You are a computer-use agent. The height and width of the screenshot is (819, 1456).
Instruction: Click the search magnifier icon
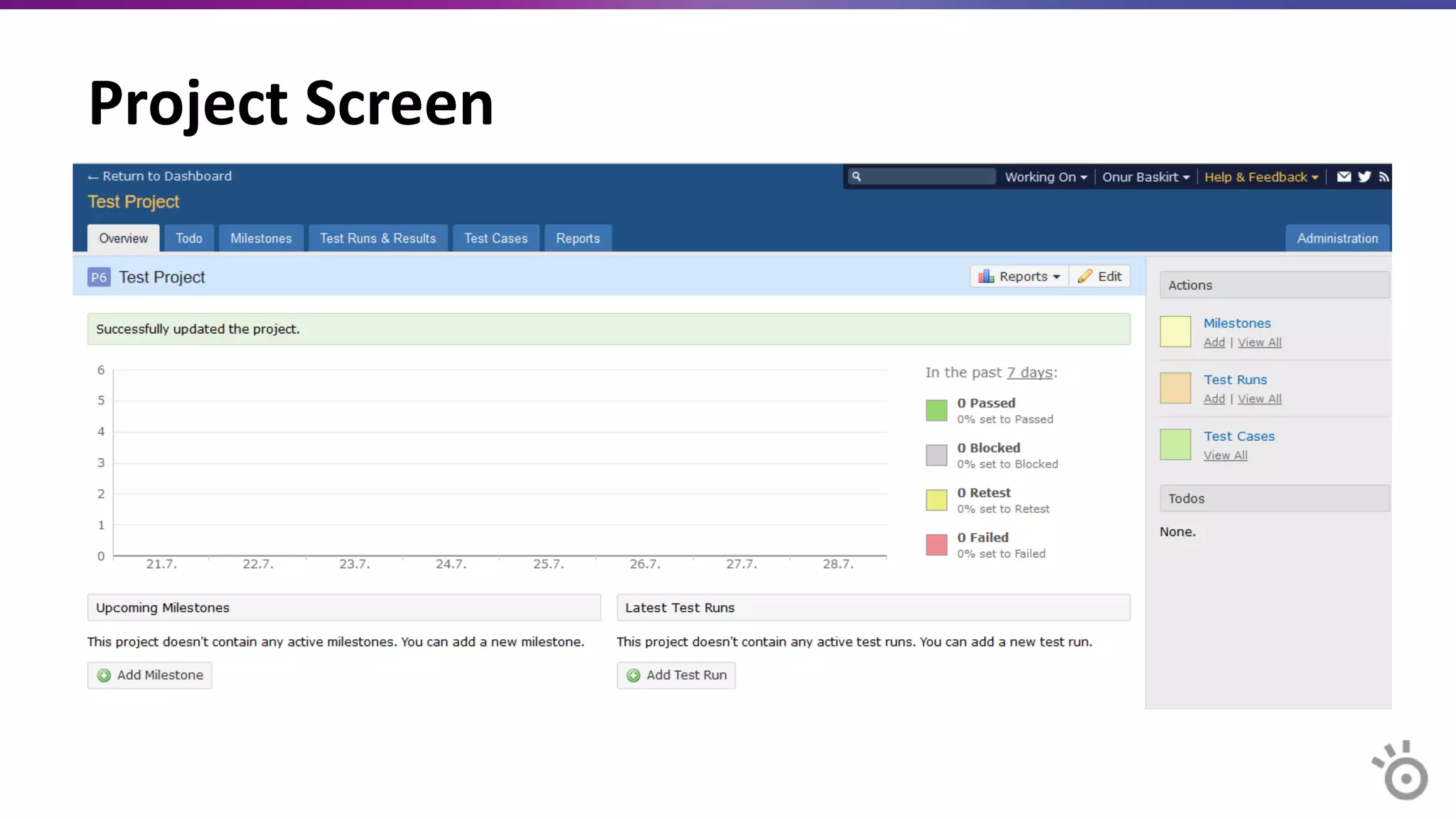click(857, 176)
